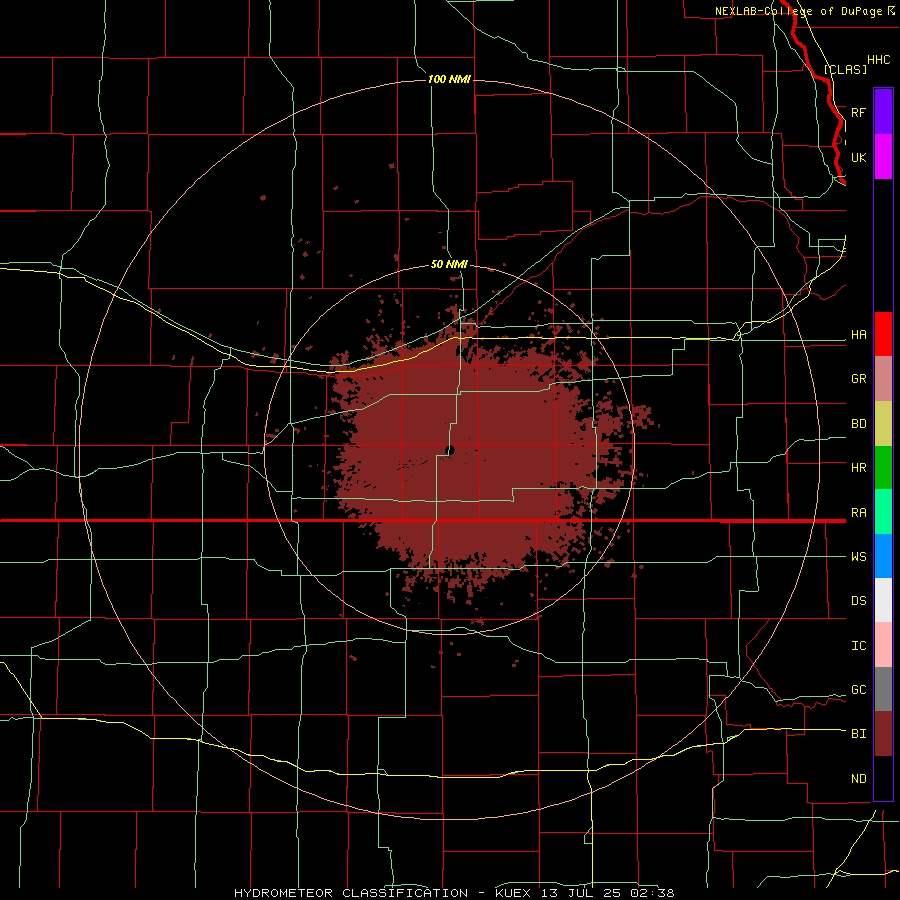Click the HR legend label
The width and height of the screenshot is (900, 900).
tap(858, 468)
